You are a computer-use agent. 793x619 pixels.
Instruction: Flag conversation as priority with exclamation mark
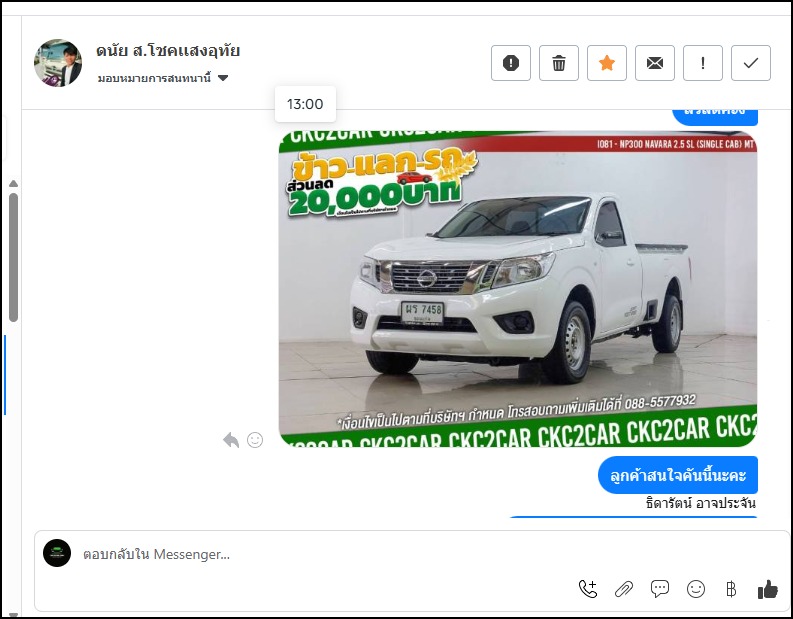click(x=703, y=63)
